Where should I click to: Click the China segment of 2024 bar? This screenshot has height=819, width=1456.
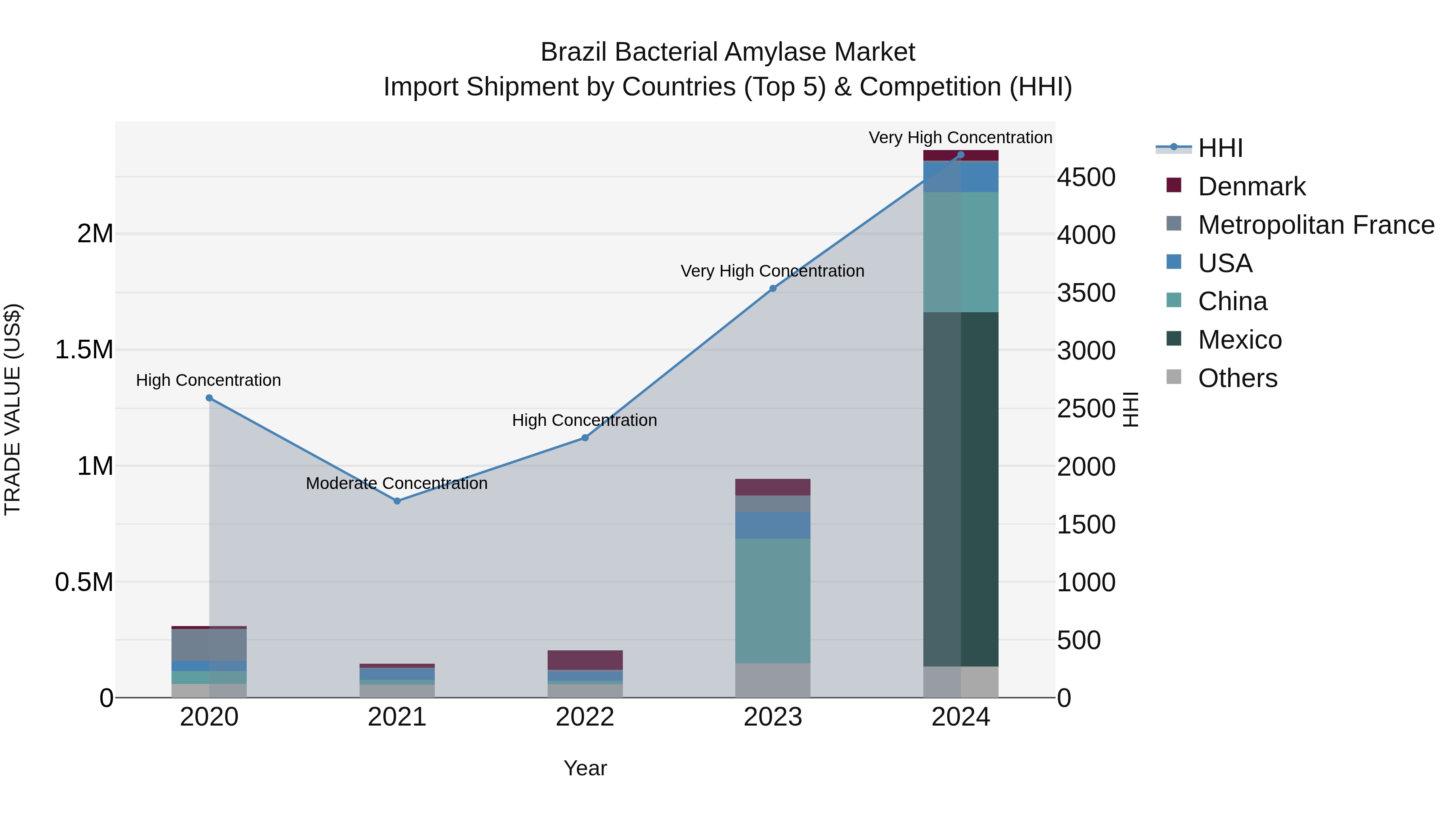961,252
